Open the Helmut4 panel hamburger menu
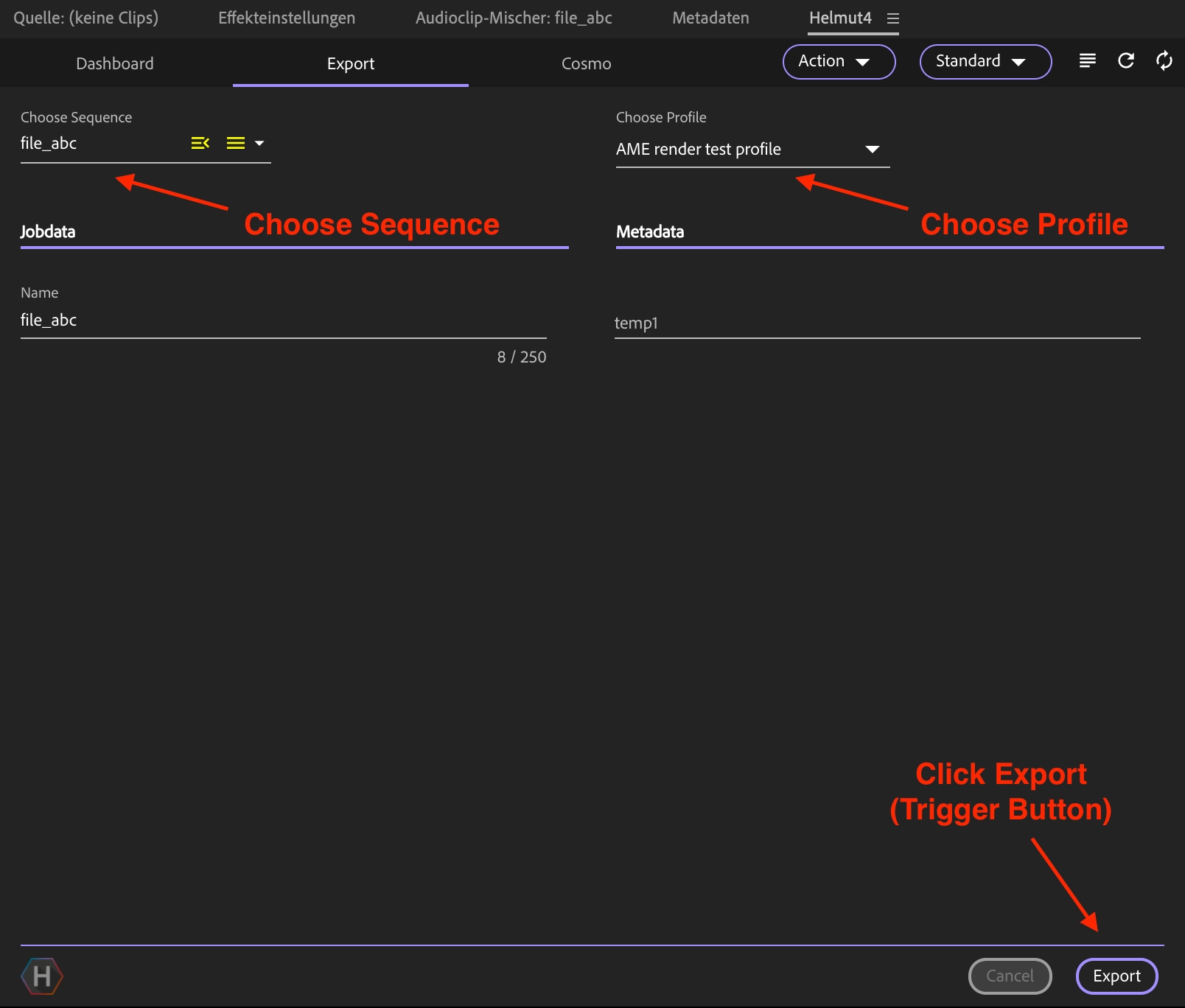The width and height of the screenshot is (1185, 1008). point(893,18)
